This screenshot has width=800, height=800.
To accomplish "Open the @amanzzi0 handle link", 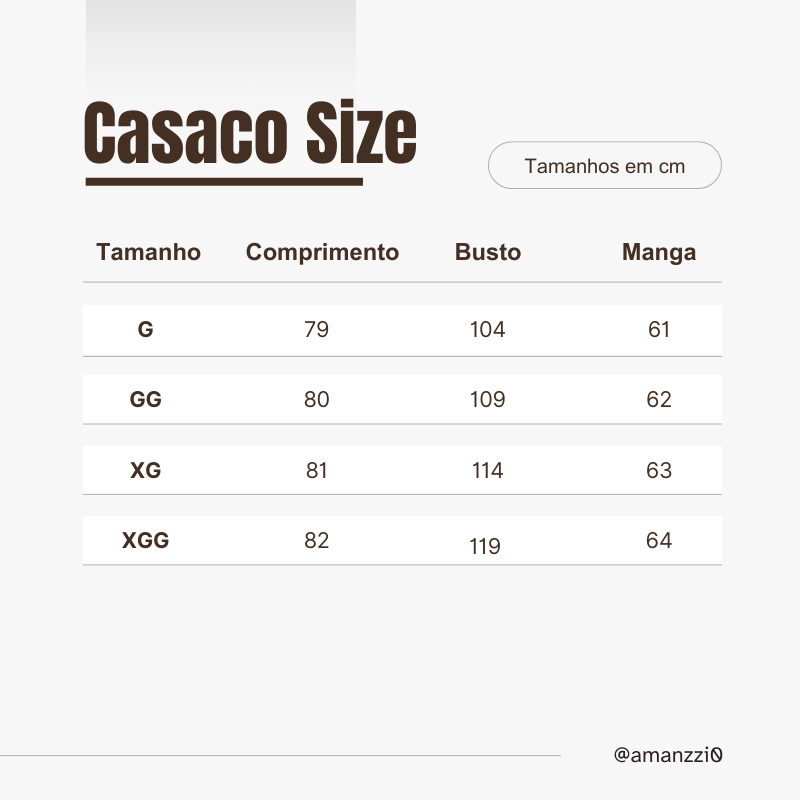I will click(668, 755).
